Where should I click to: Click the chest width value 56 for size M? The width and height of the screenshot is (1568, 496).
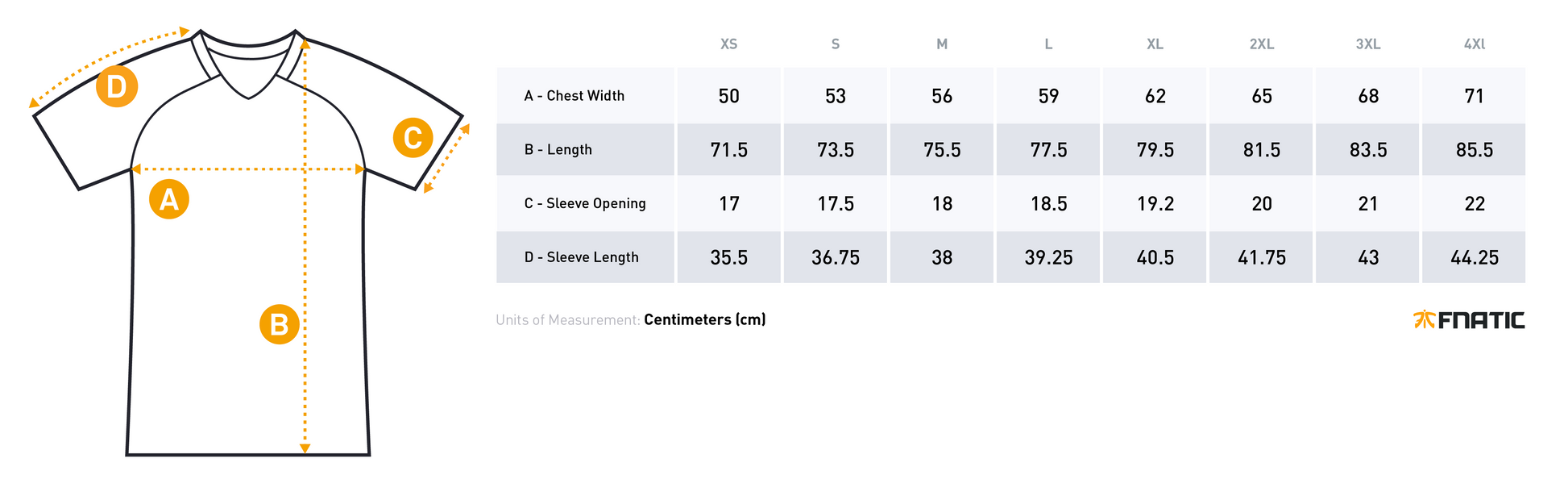click(942, 97)
